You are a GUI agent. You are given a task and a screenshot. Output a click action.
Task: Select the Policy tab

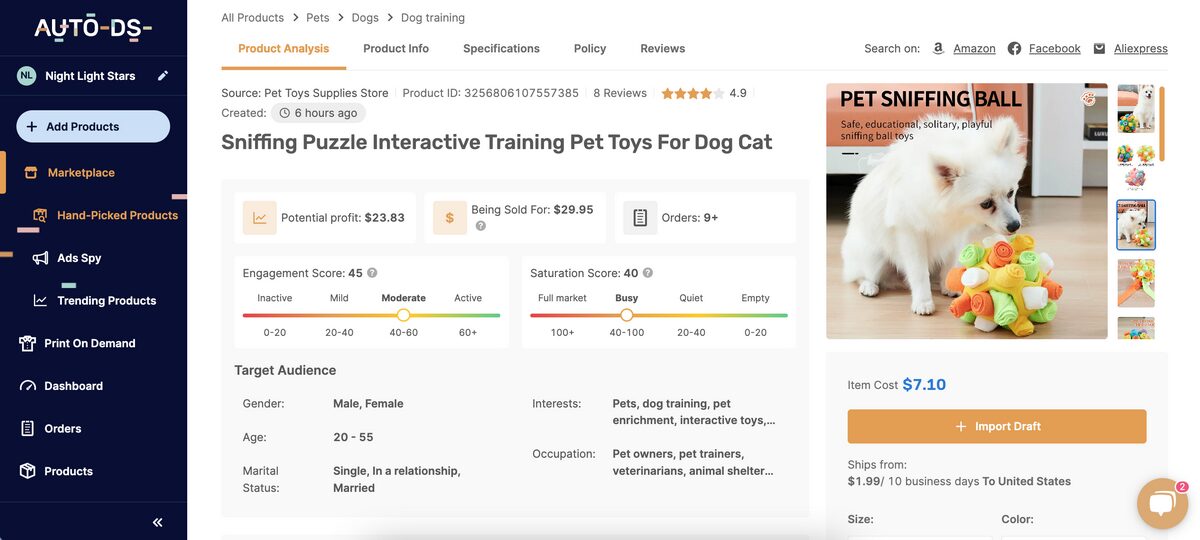click(590, 48)
